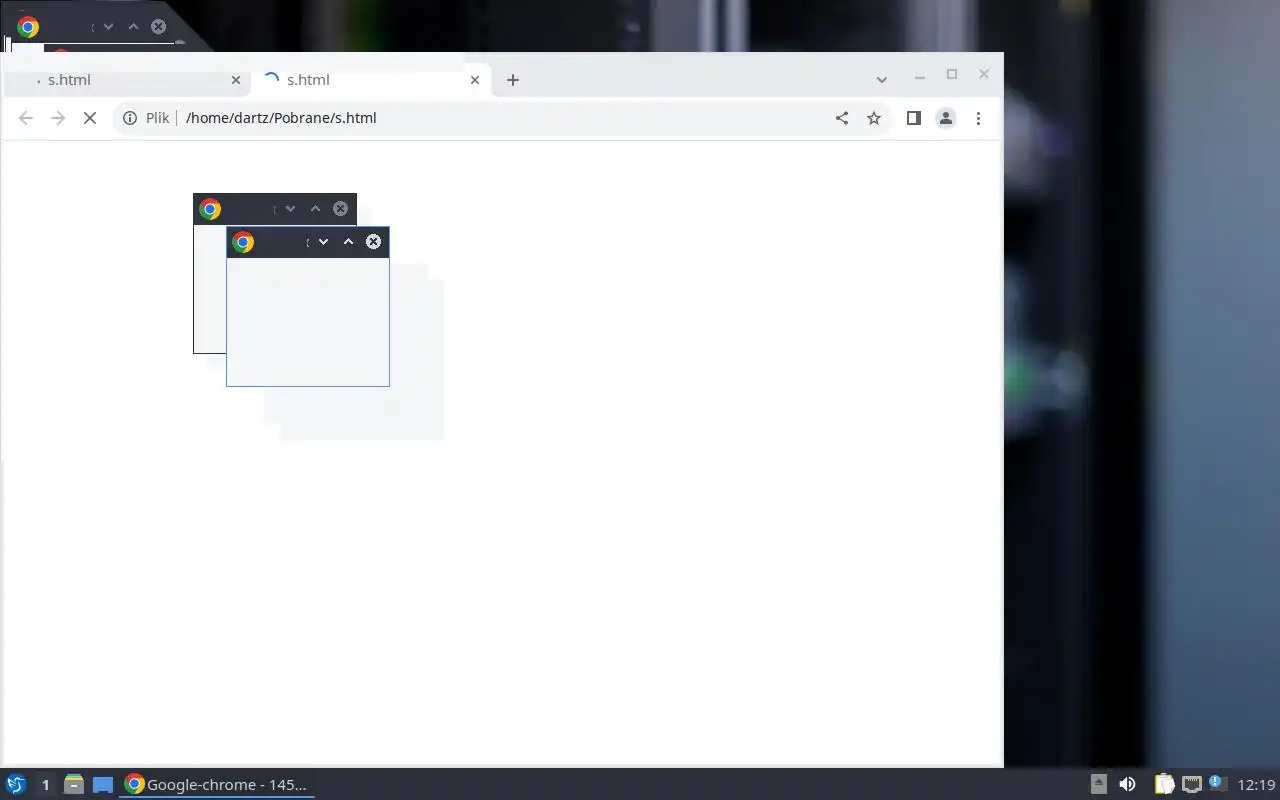The height and width of the screenshot is (800, 1280).
Task: Select the Google-chrome taskbar entry
Action: pos(216,784)
